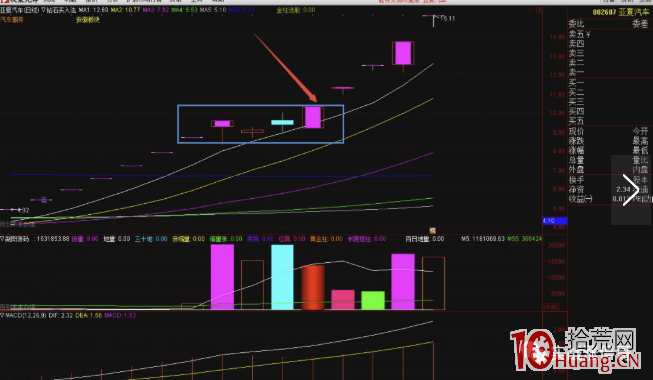Click the 4.92 low price marker

click(23, 210)
